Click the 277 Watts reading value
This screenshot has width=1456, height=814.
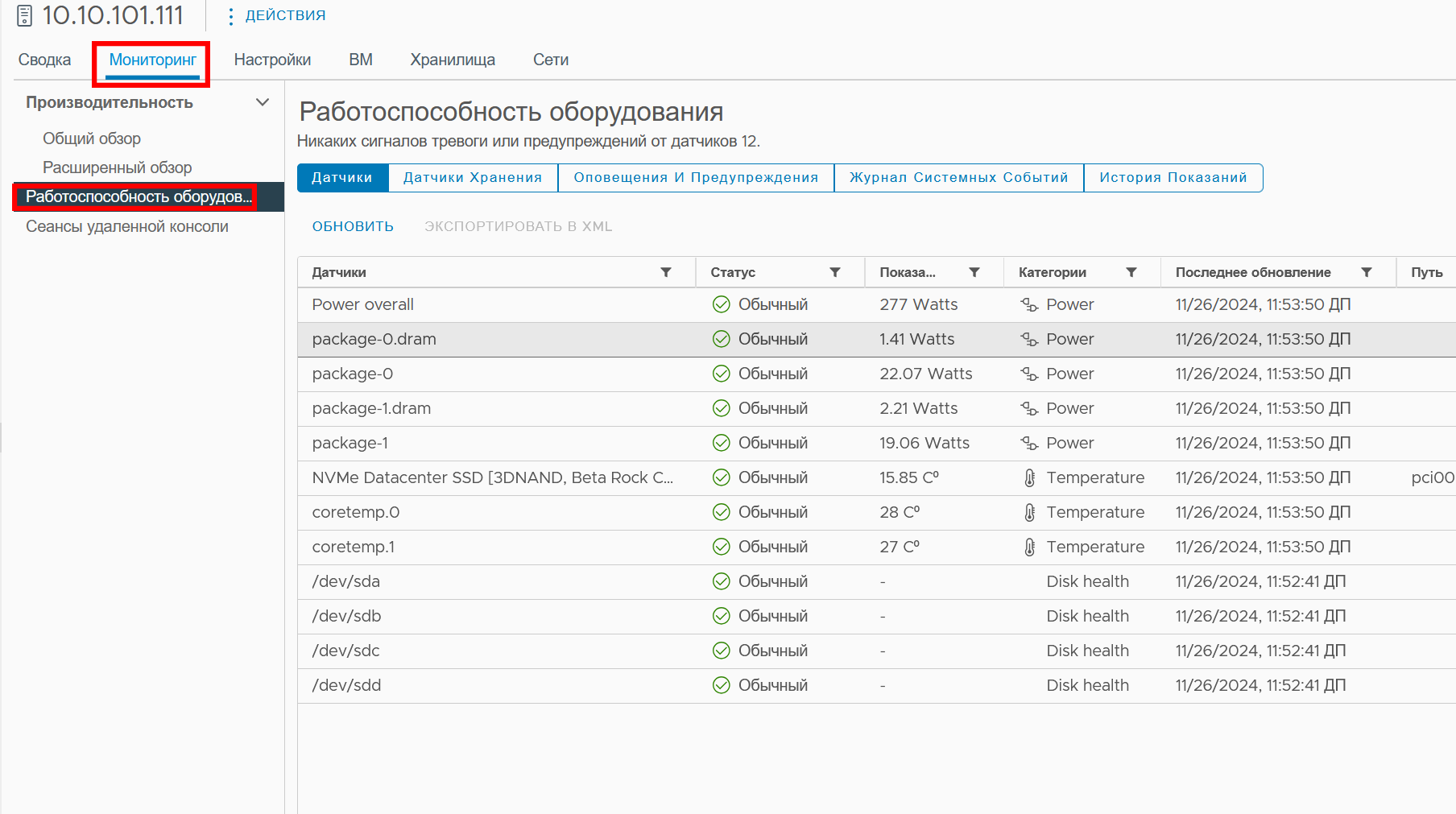919,304
